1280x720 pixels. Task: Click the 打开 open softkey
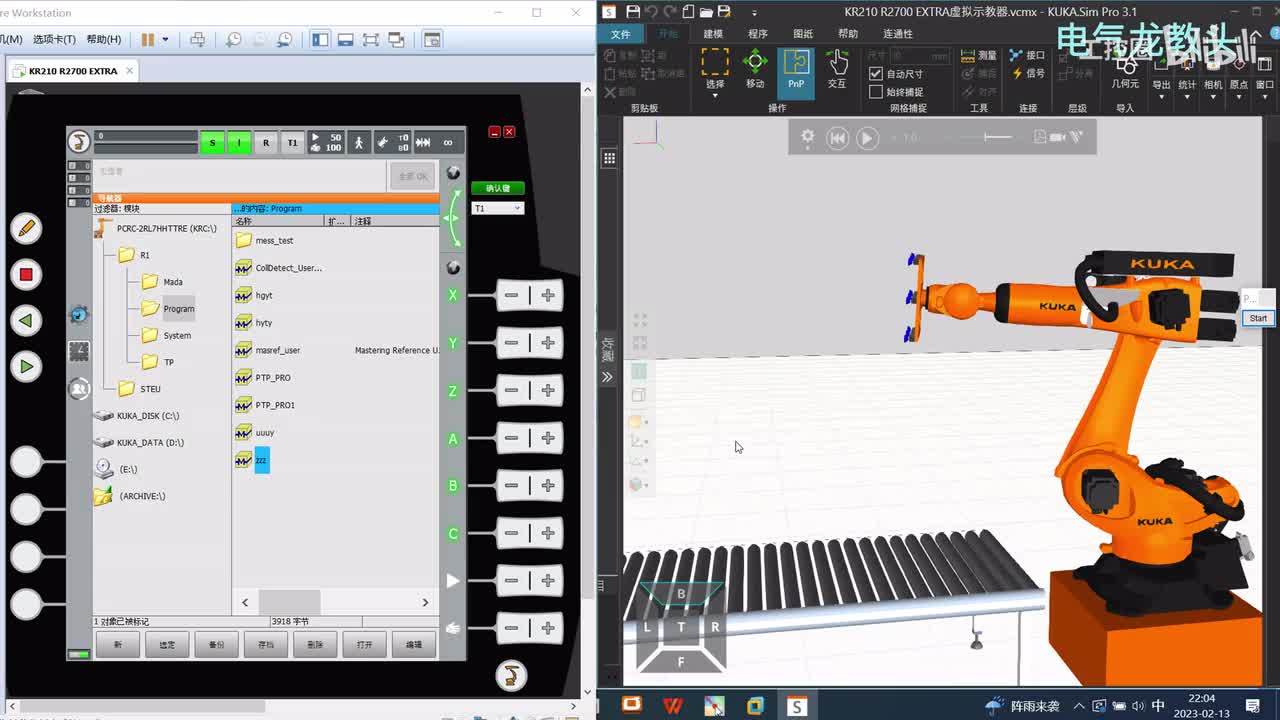point(364,645)
